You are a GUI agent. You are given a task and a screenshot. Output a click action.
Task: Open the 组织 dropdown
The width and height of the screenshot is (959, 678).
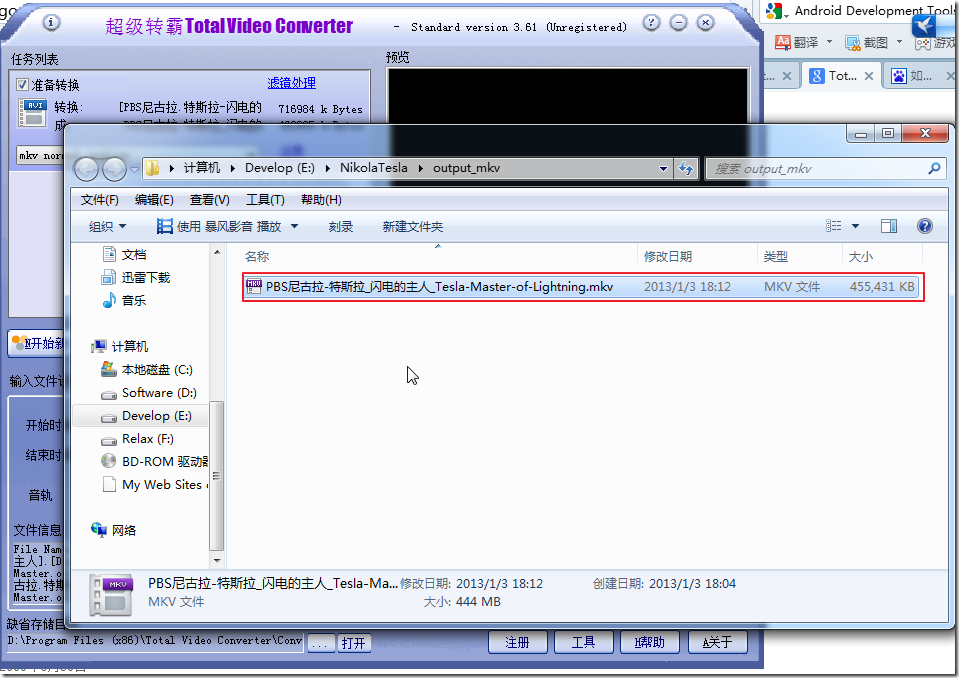click(x=107, y=227)
